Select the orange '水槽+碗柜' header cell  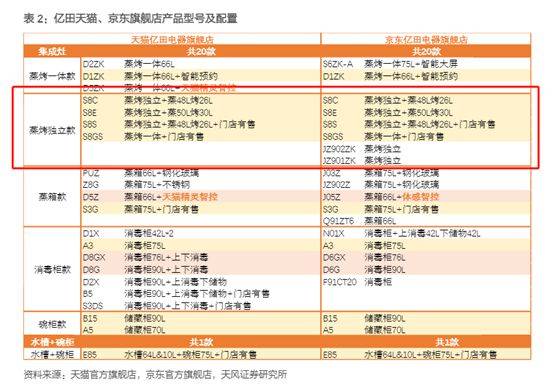52,342
